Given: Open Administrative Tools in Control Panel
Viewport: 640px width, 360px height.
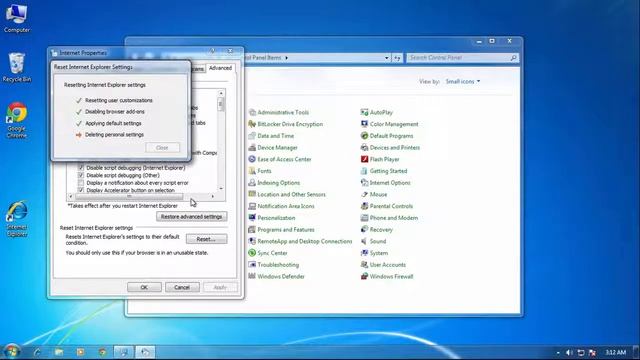Looking at the screenshot, I should click(279, 112).
